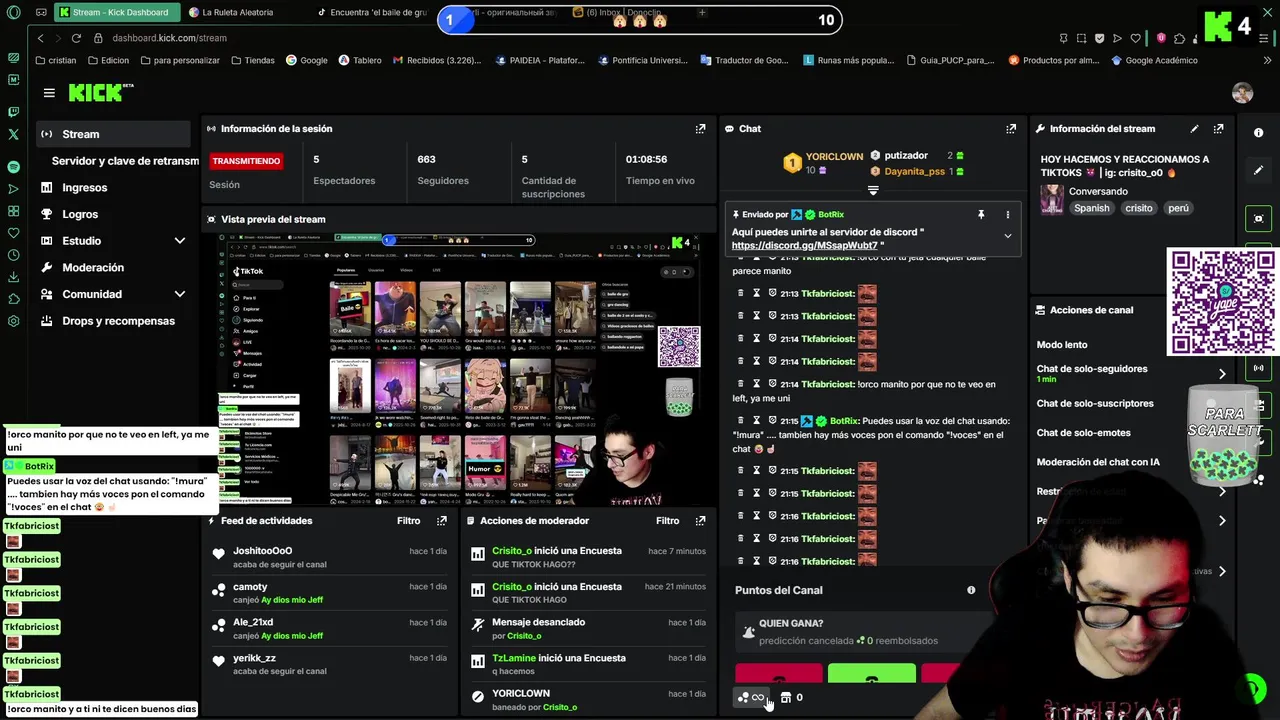Go back in browser history

point(40,38)
